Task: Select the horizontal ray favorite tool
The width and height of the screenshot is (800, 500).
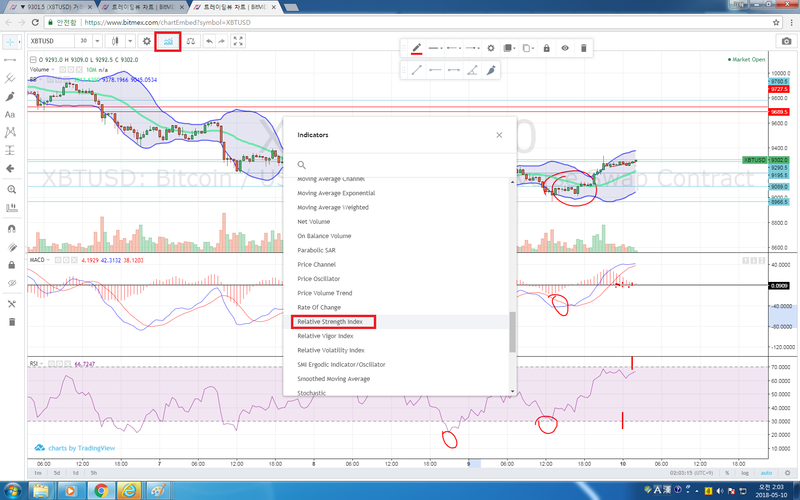Action: [435, 70]
